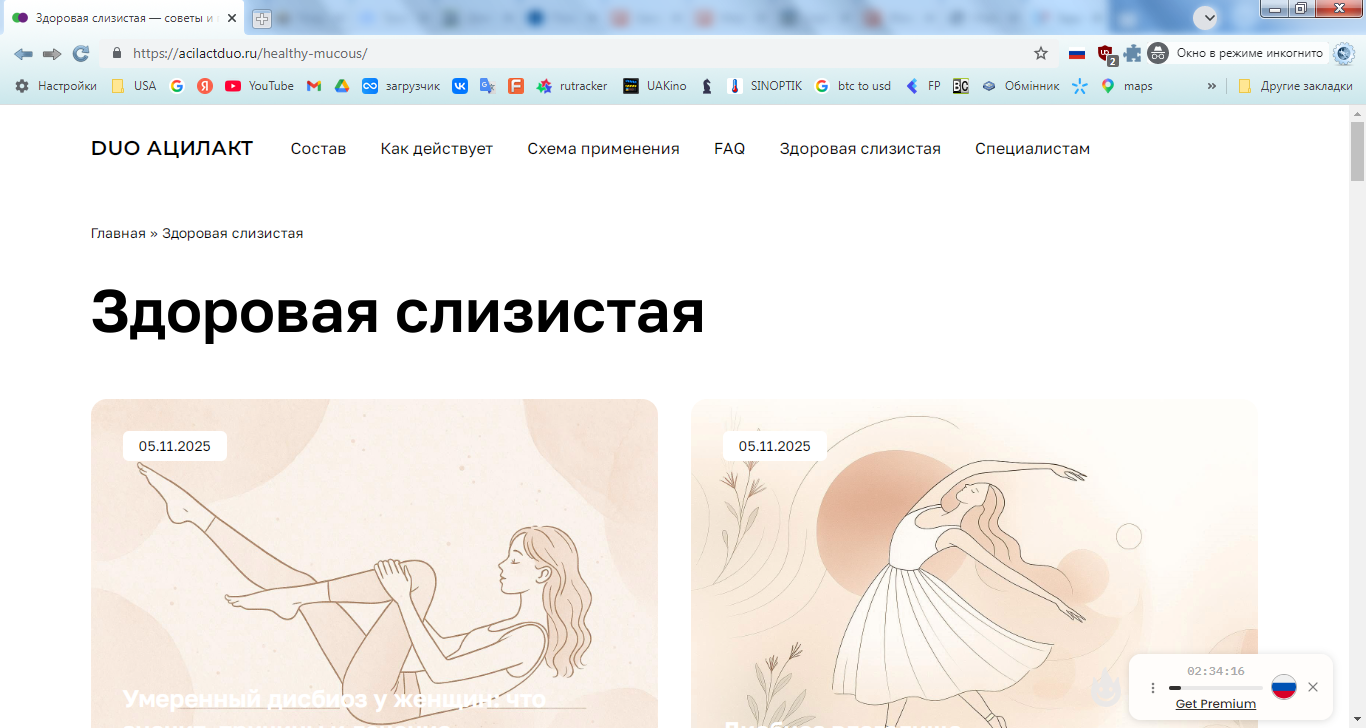Open the Google Drive bookmark icon
The width and height of the screenshot is (1366, 728).
342,86
